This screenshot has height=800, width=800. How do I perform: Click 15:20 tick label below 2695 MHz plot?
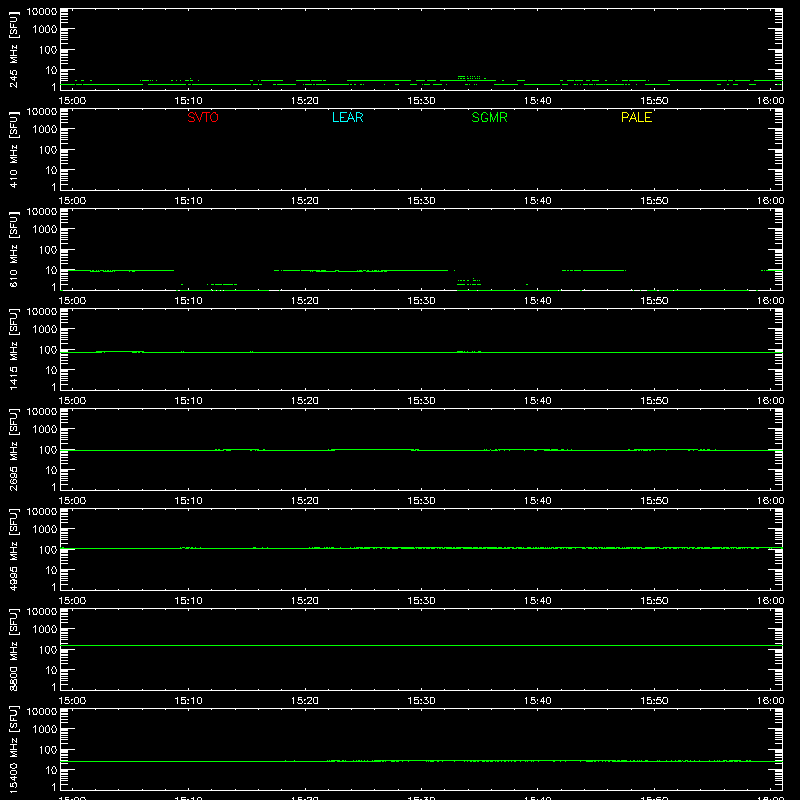tap(305, 501)
